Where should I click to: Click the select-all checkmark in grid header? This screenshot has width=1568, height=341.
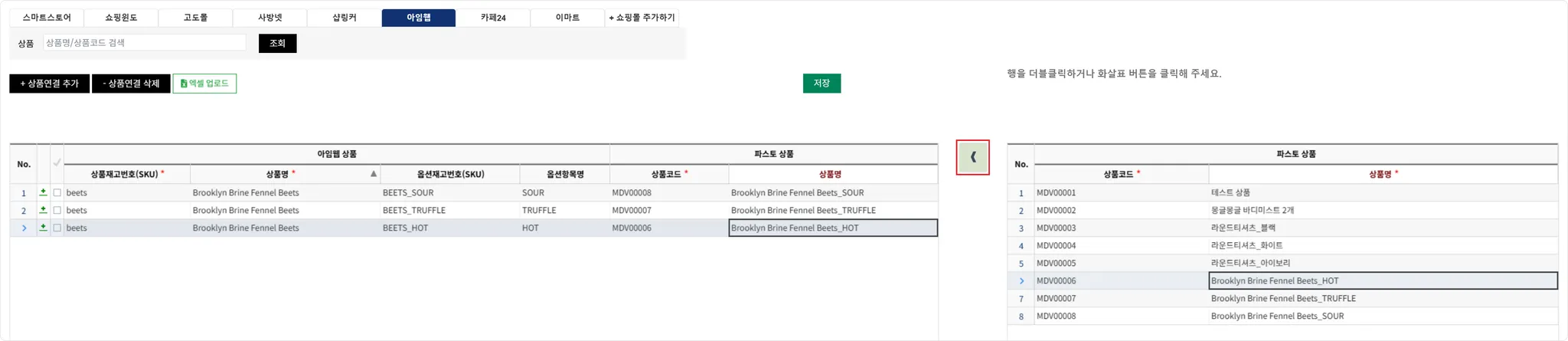click(x=57, y=163)
